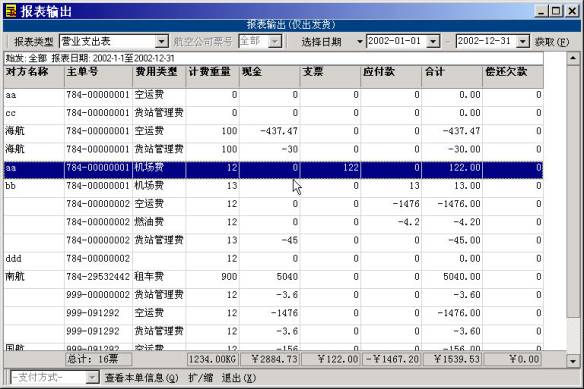Expand the 选择日期 dropdown arrow
The width and height of the screenshot is (584, 389).
pos(360,41)
